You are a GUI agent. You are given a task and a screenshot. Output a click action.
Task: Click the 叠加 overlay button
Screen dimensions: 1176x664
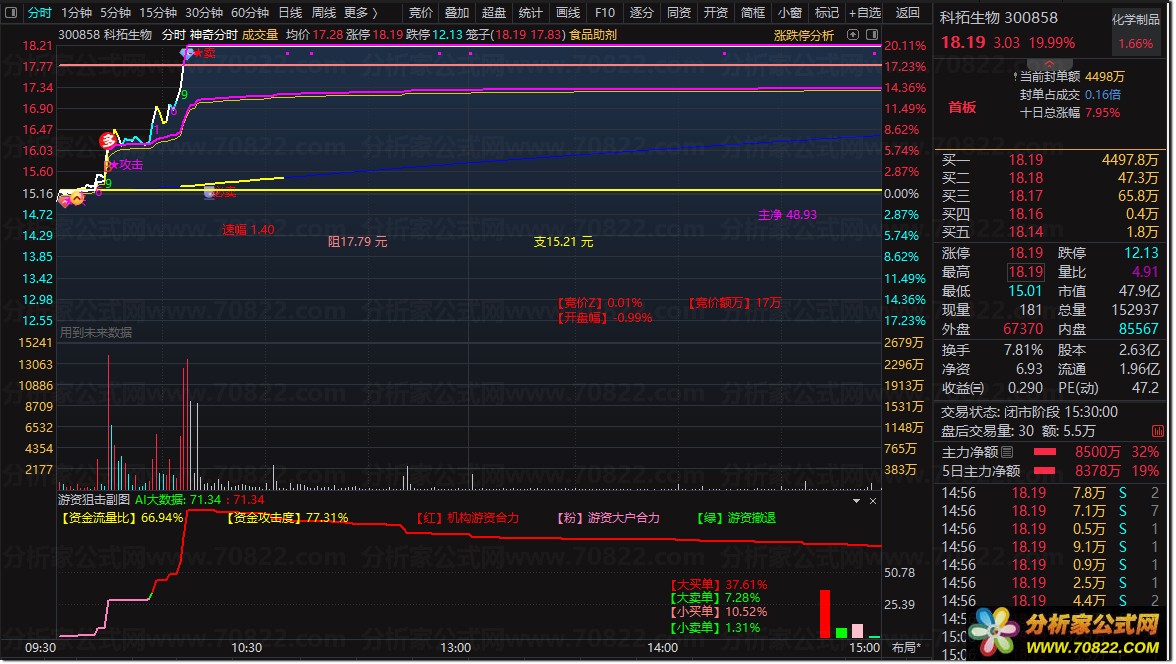click(x=457, y=13)
